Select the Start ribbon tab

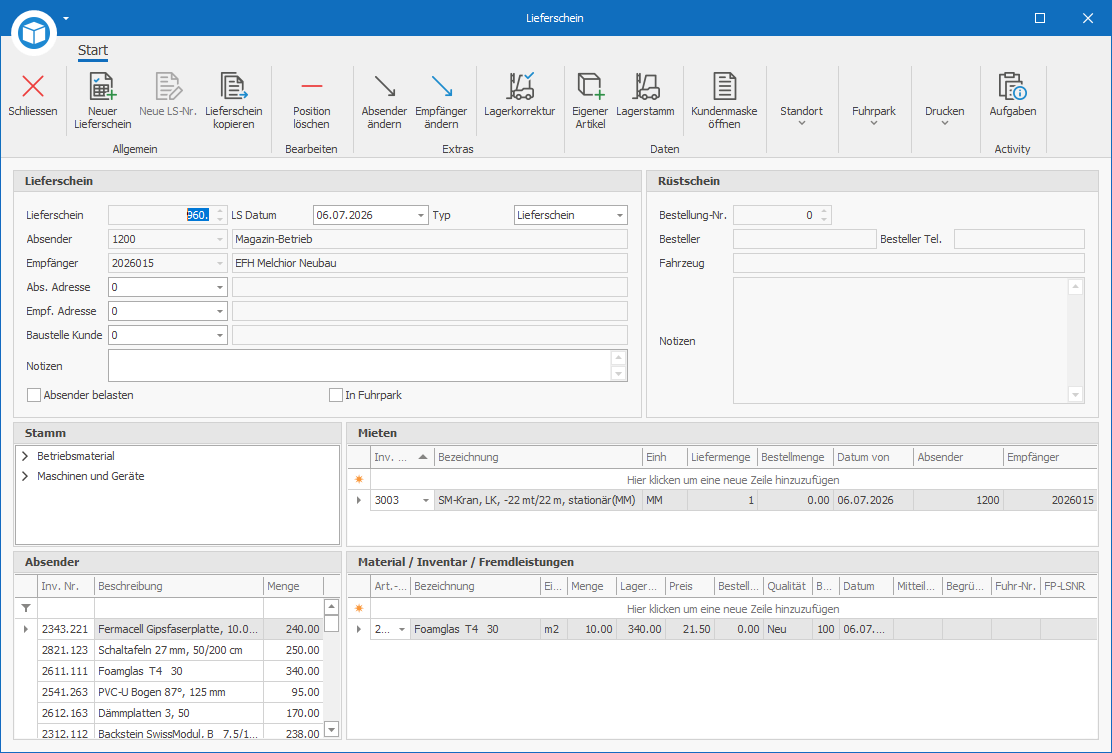coord(93,50)
